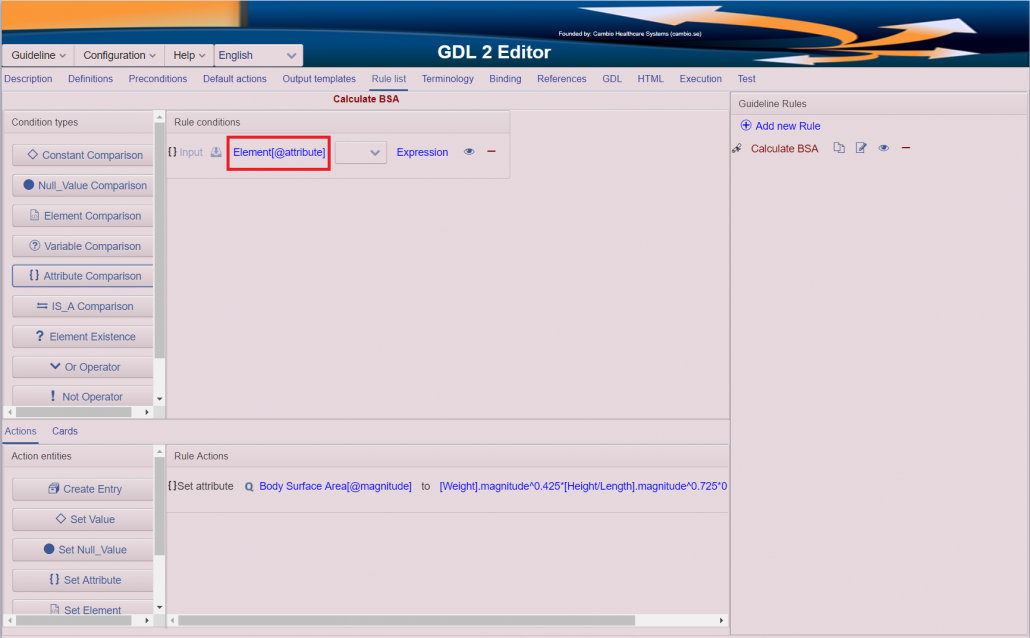This screenshot has height=638, width=1030.
Task: Toggle visibility of the Calculate BSA rule
Action: [884, 147]
